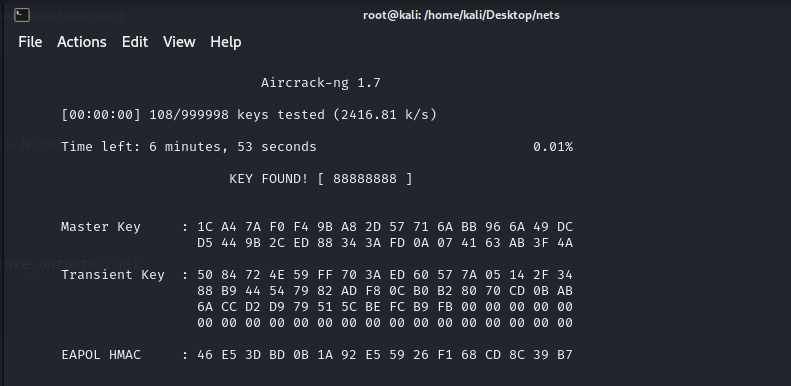This screenshot has width=791, height=386.
Task: Click the Time left line
Action: [x=189, y=147]
